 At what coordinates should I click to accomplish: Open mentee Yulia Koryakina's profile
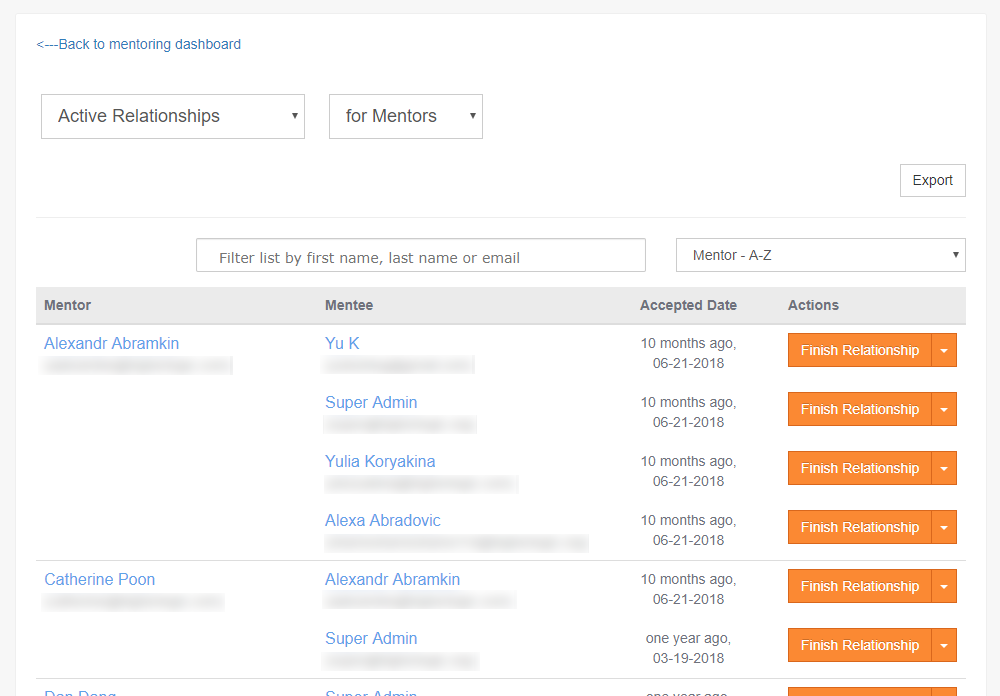[x=380, y=461]
